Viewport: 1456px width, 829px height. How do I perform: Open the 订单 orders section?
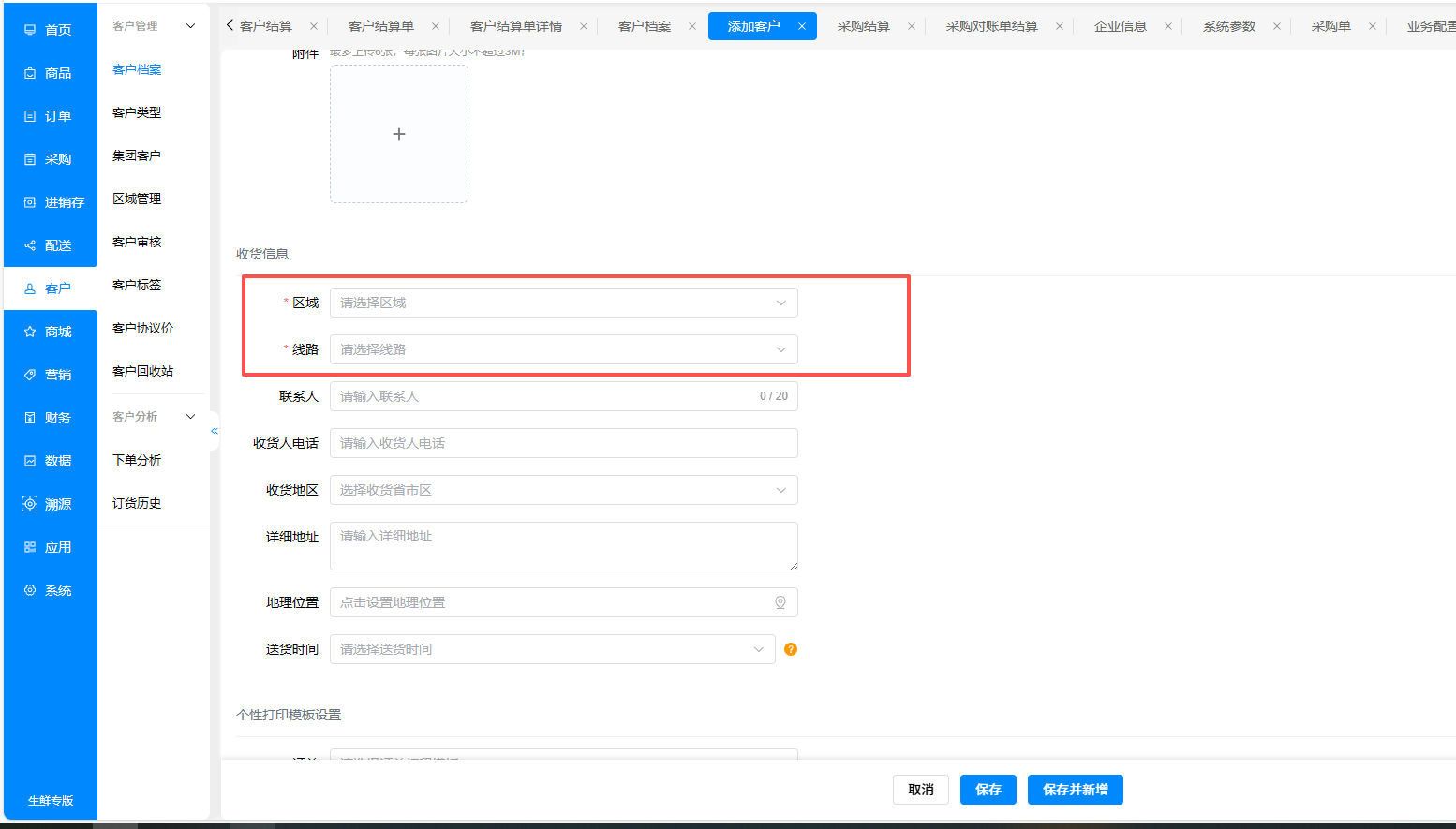[50, 116]
